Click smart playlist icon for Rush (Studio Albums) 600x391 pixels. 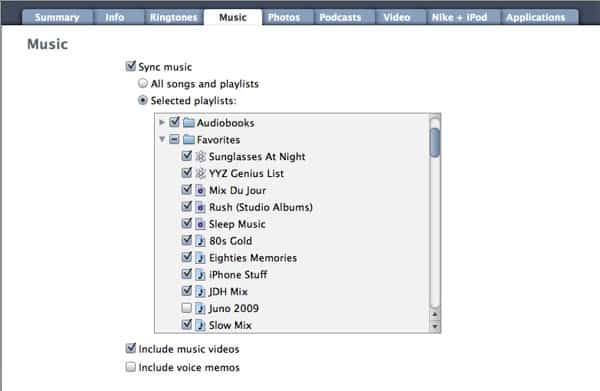point(201,207)
